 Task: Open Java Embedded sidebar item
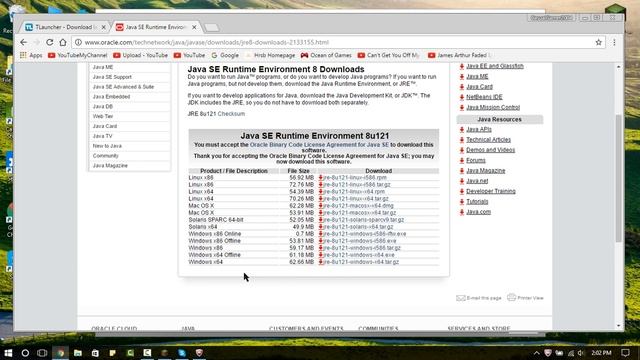click(x=111, y=96)
